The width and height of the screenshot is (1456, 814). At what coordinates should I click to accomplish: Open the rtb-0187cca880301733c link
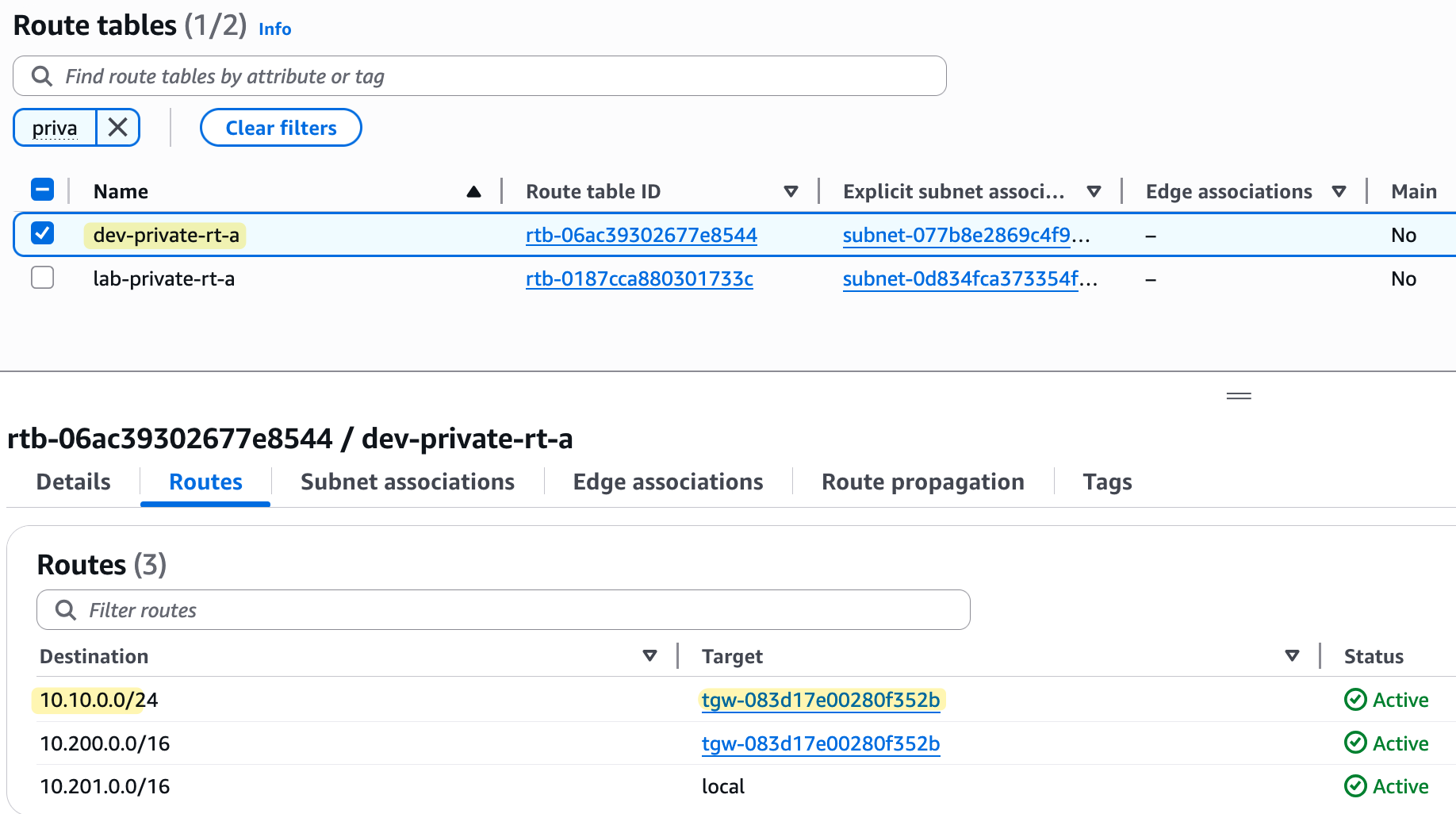click(x=639, y=279)
